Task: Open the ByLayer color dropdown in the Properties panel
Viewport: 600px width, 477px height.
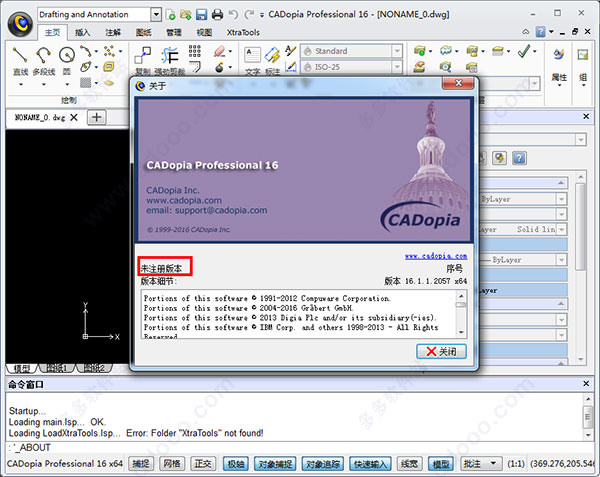Action: (x=561, y=199)
